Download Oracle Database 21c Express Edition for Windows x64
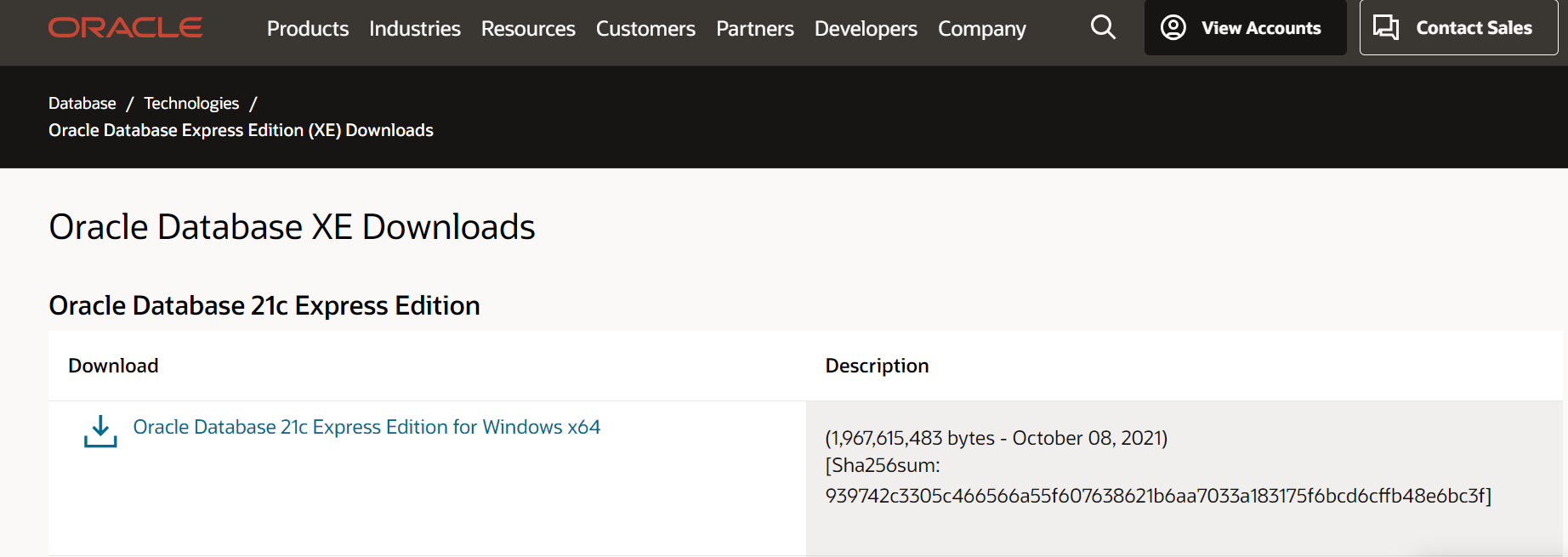 point(366,427)
